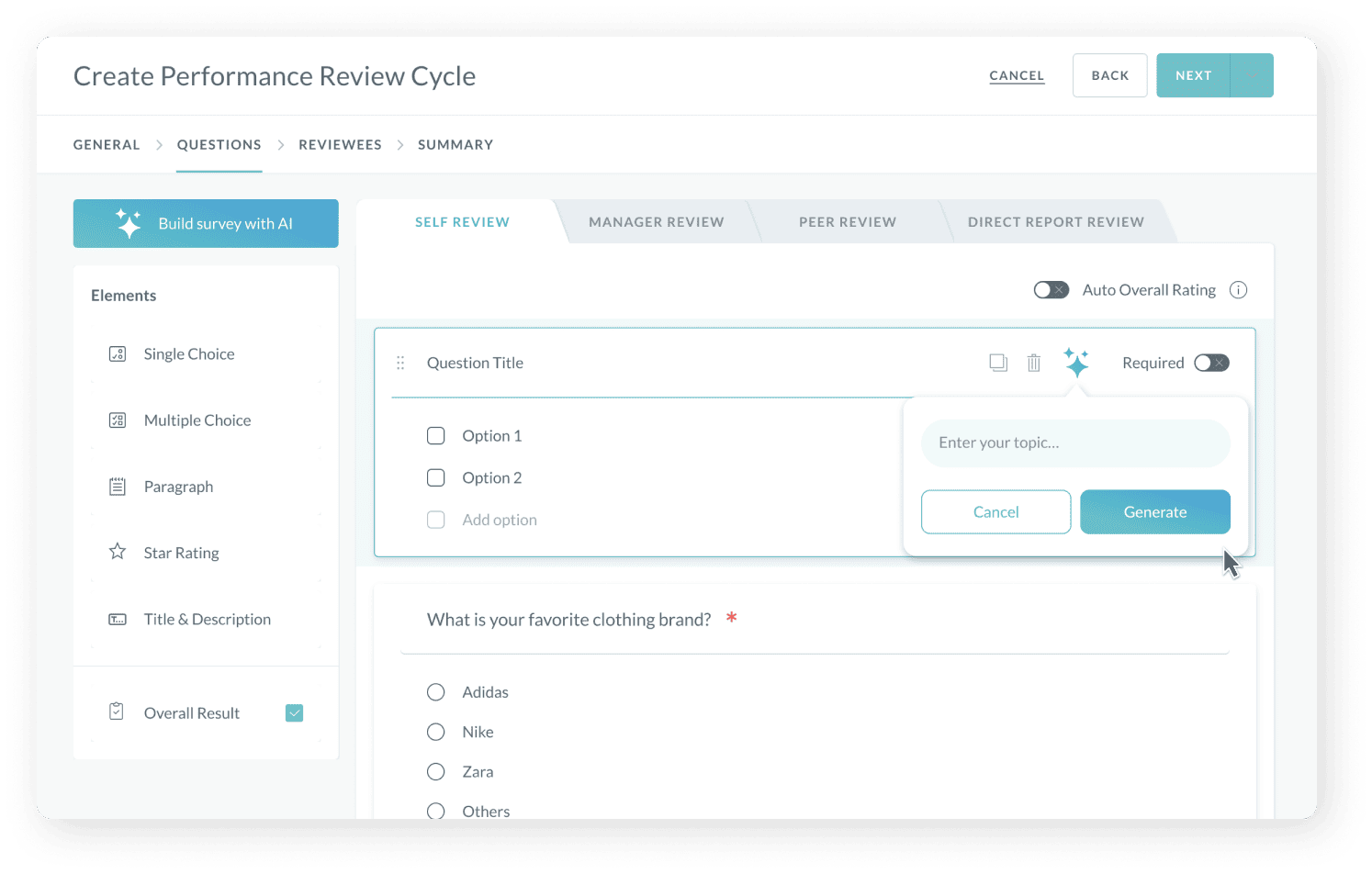Open the dropdown arrow beside NEXT

(x=1253, y=75)
